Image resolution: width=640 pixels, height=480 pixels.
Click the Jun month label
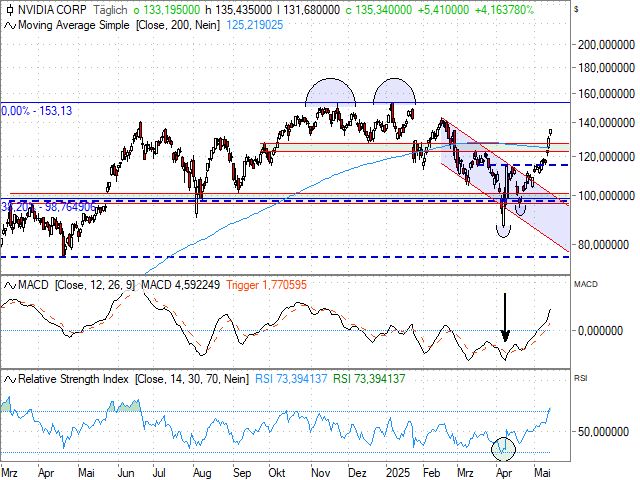[126, 473]
